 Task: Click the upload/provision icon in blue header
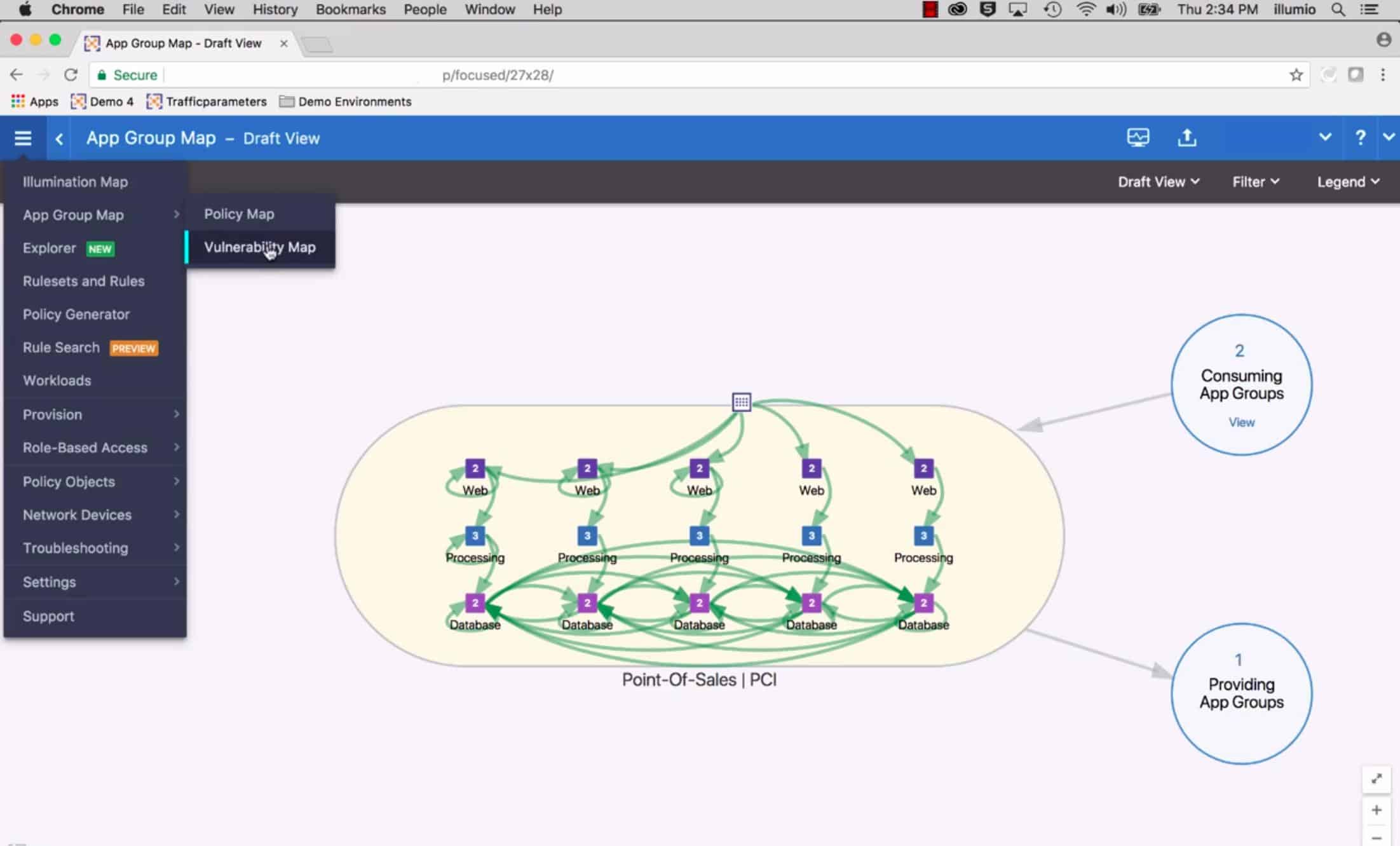pyautogui.click(x=1186, y=137)
